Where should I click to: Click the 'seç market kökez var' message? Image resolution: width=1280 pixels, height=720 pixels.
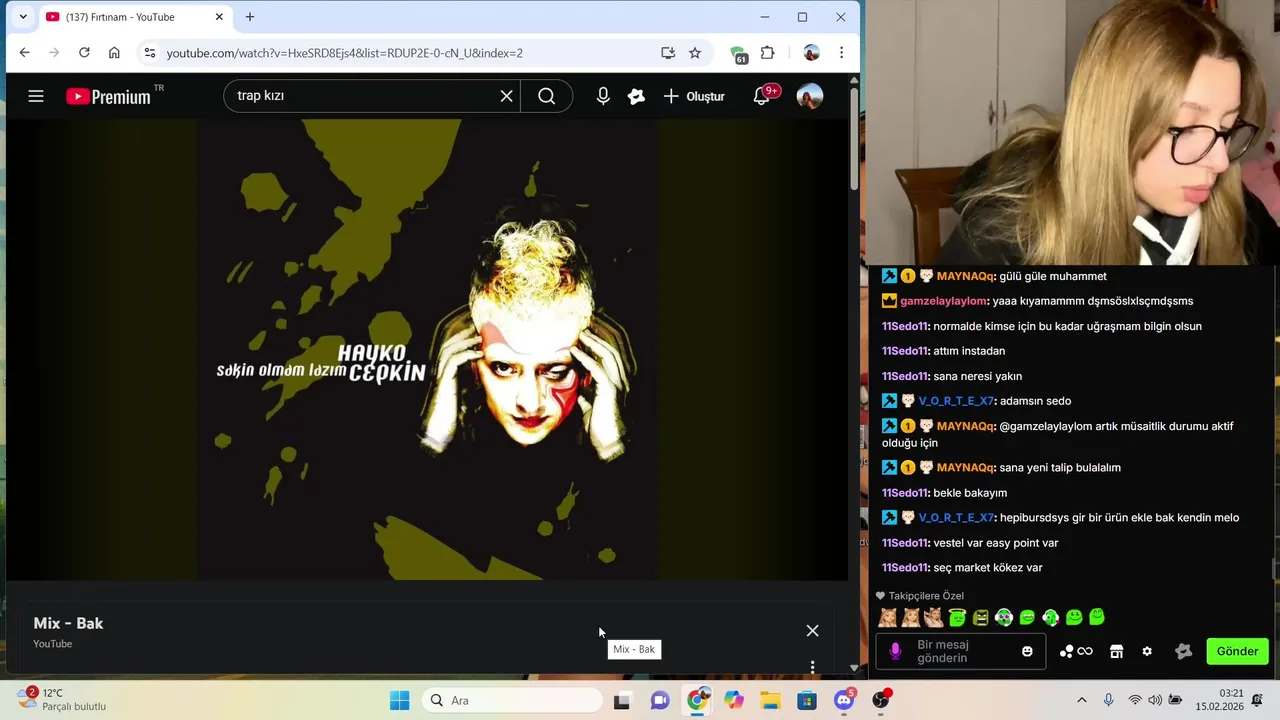point(988,568)
